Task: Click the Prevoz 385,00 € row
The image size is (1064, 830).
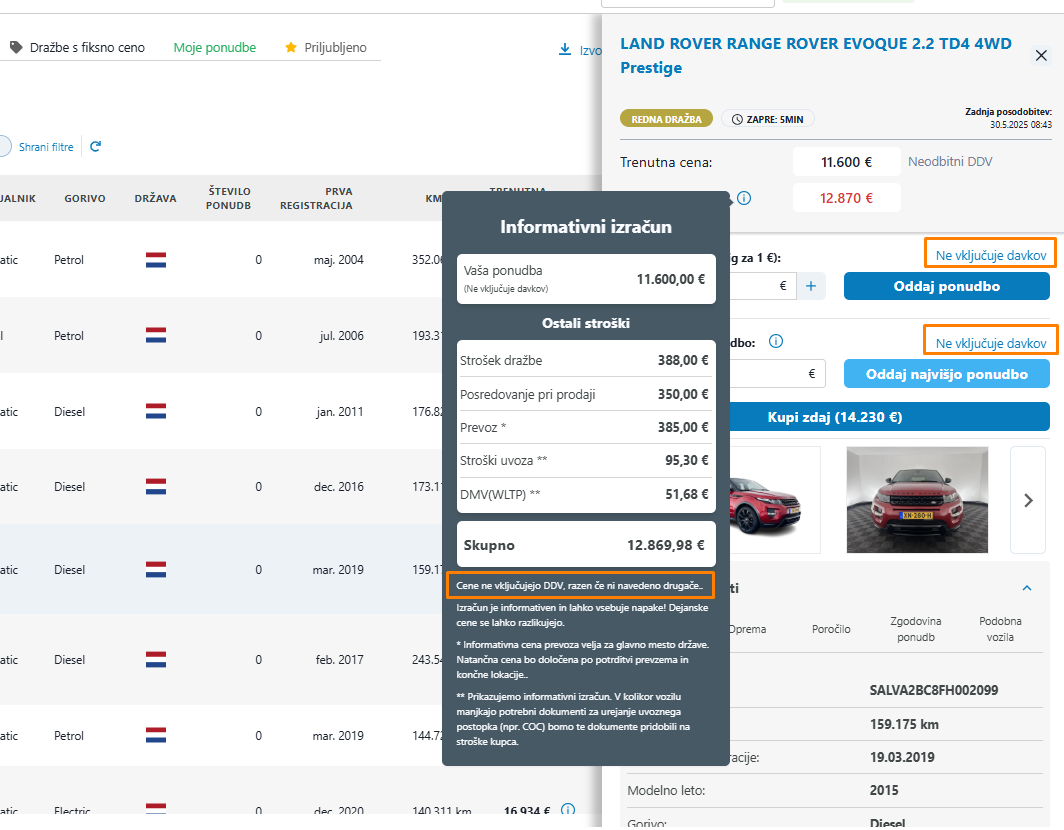Action: [x=584, y=427]
